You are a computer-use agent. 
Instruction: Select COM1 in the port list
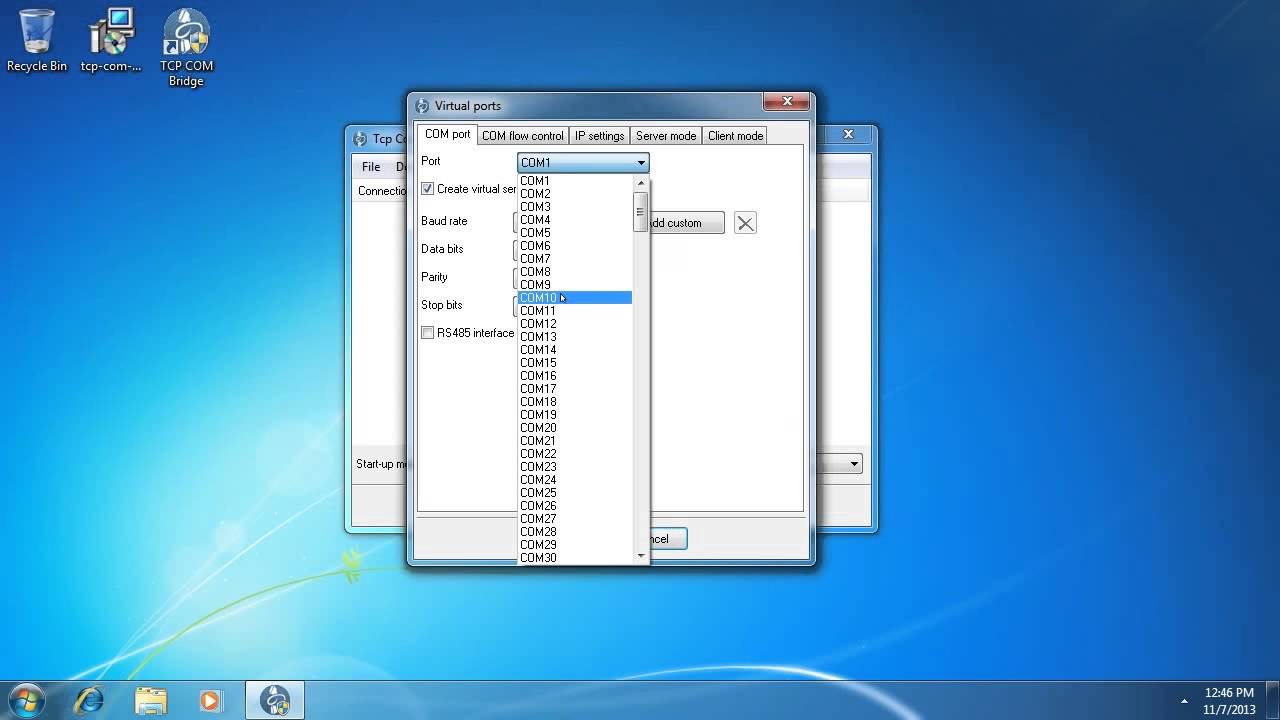pos(575,181)
